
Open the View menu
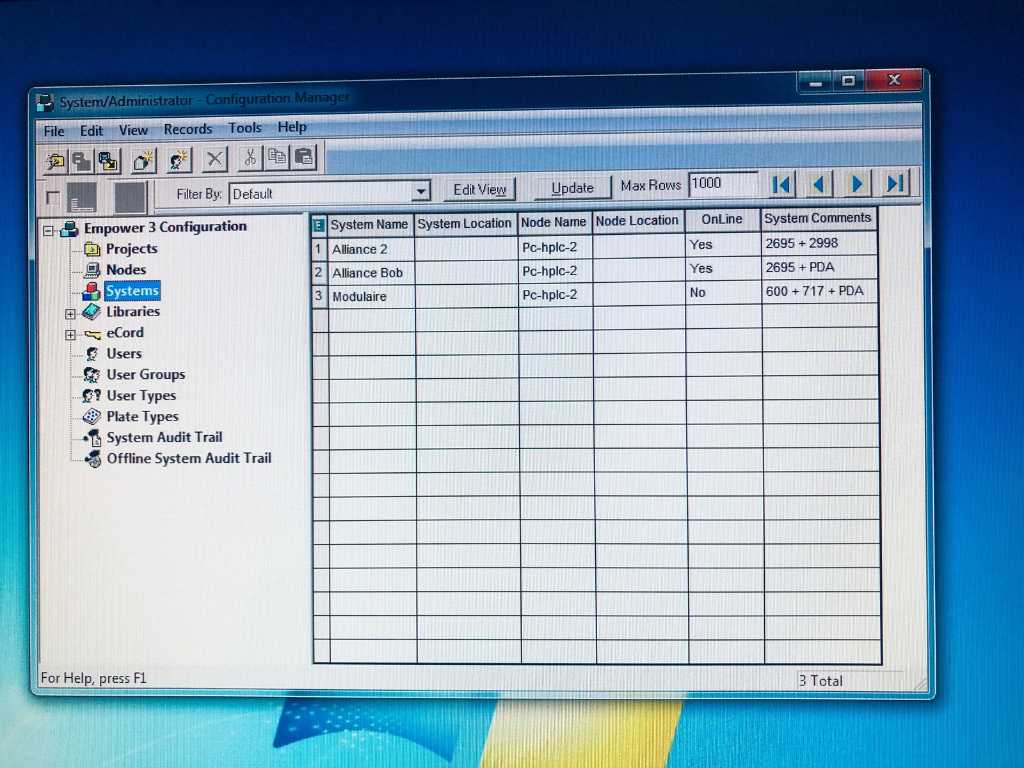click(133, 130)
